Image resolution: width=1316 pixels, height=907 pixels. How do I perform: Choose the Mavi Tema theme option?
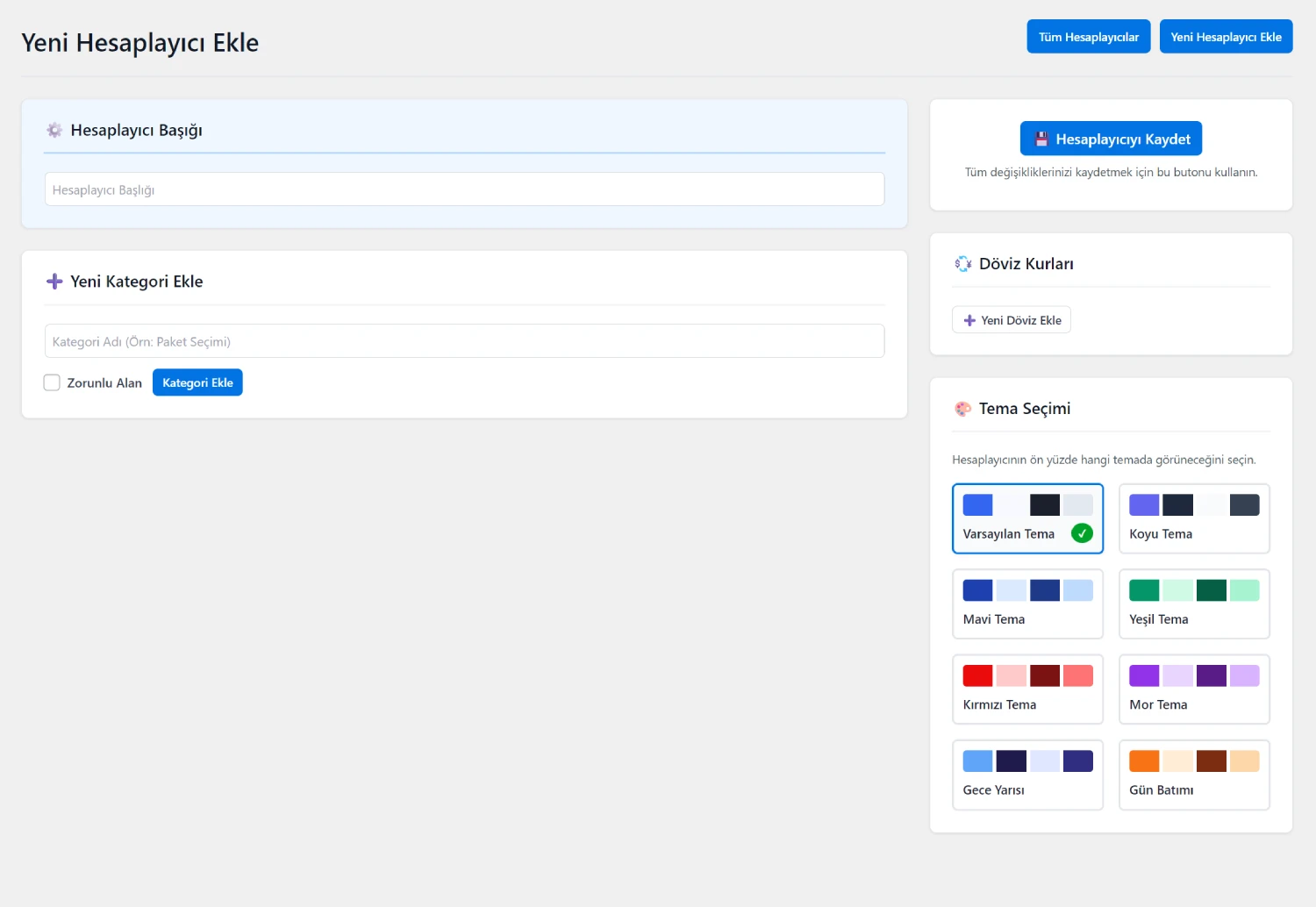coord(1027,604)
